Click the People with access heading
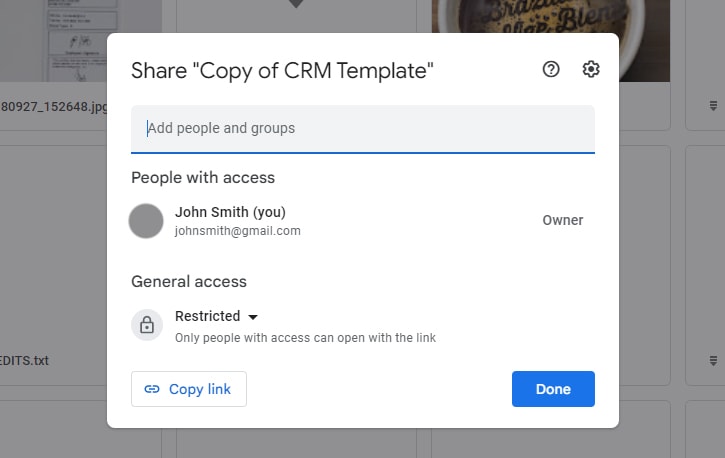This screenshot has width=725, height=458. (x=203, y=178)
